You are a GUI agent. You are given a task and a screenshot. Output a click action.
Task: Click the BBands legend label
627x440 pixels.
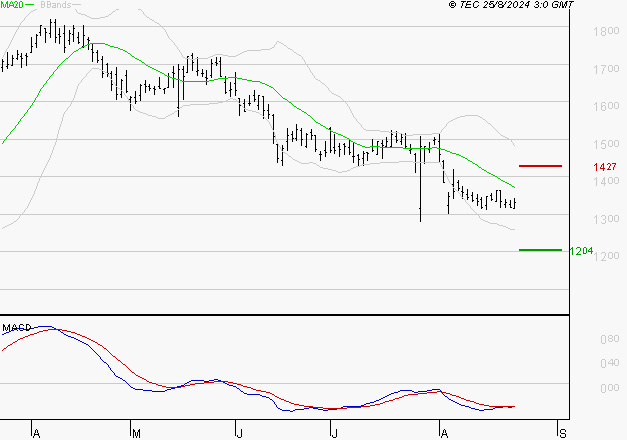pyautogui.click(x=56, y=5)
